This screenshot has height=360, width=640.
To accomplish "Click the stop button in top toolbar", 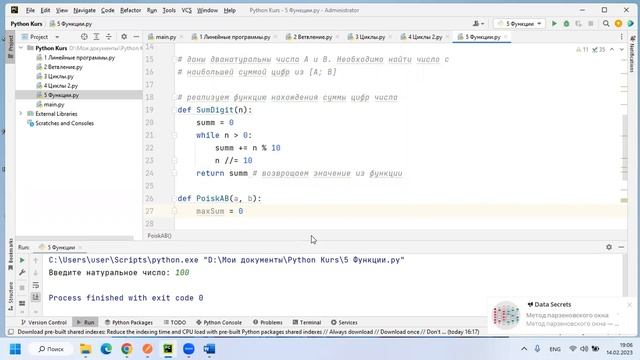I will pos(591,24).
